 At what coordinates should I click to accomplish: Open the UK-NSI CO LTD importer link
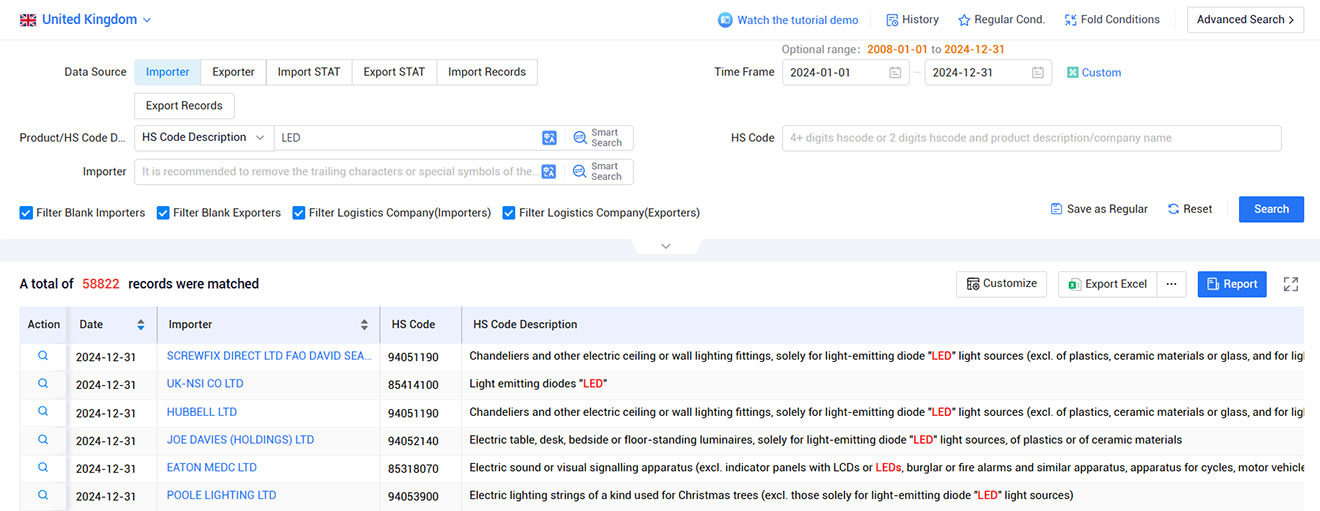pyautogui.click(x=205, y=384)
